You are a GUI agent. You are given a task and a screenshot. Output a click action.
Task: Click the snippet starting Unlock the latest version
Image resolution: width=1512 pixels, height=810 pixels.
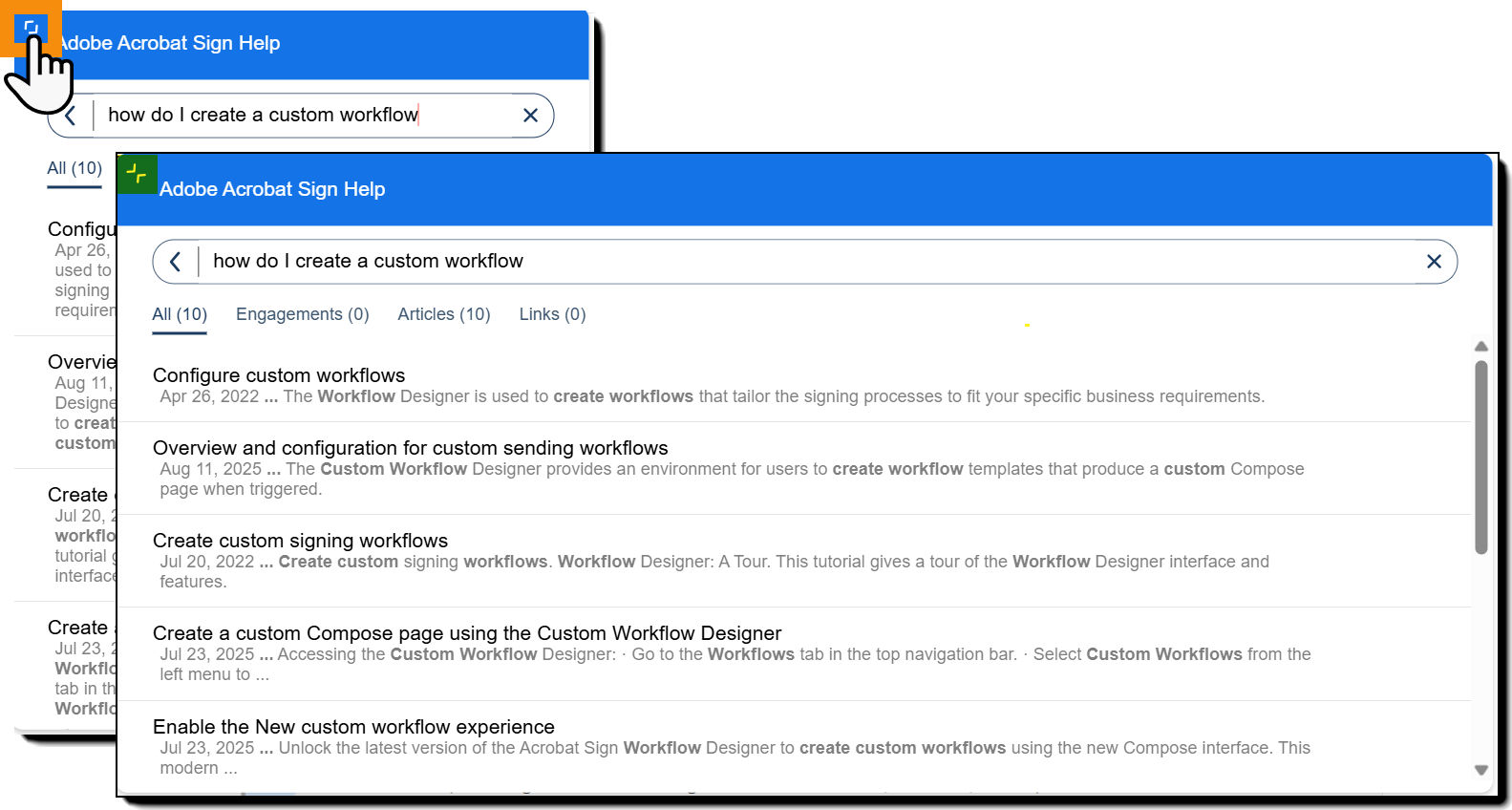[x=735, y=757]
